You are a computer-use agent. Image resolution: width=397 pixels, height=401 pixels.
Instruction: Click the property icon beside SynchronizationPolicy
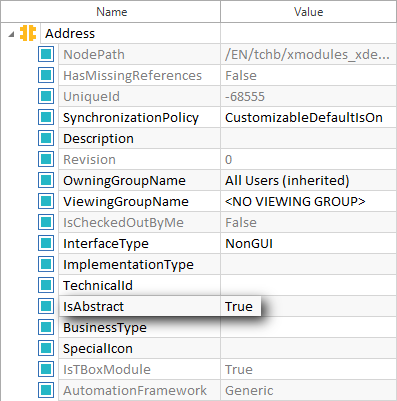point(46,117)
